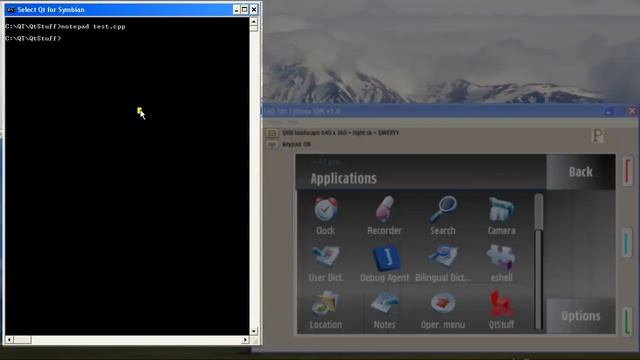The height and width of the screenshot is (360, 640).
Task: Open the Location app
Action: [325, 310]
